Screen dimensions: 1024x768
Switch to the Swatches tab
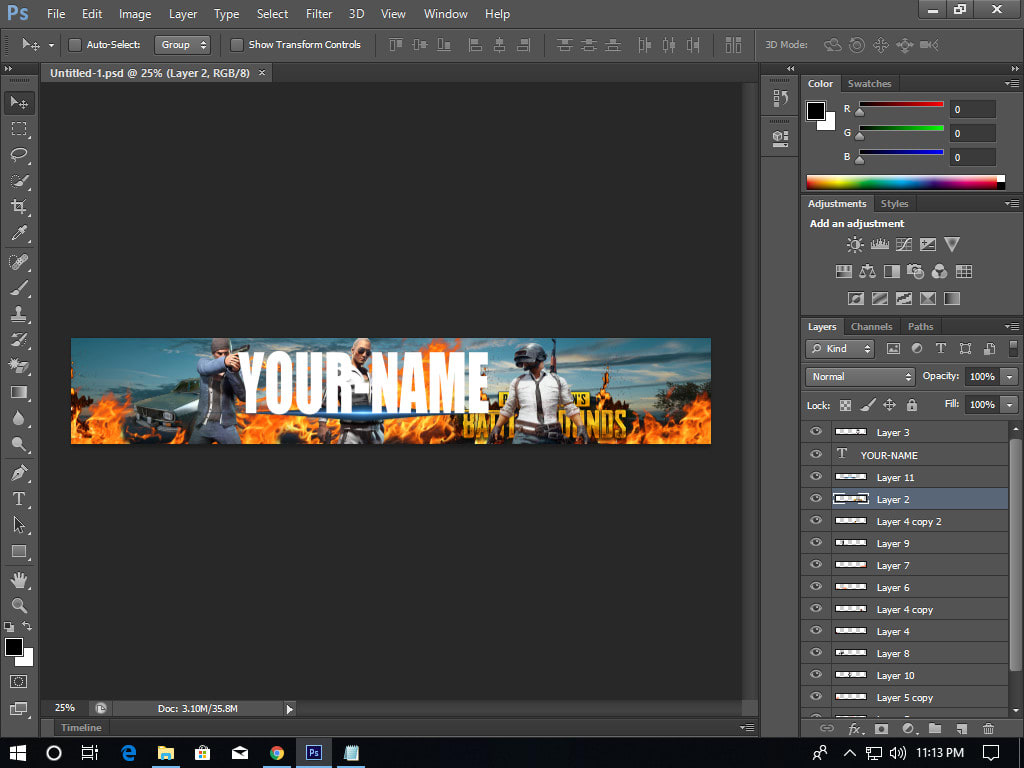coord(869,84)
